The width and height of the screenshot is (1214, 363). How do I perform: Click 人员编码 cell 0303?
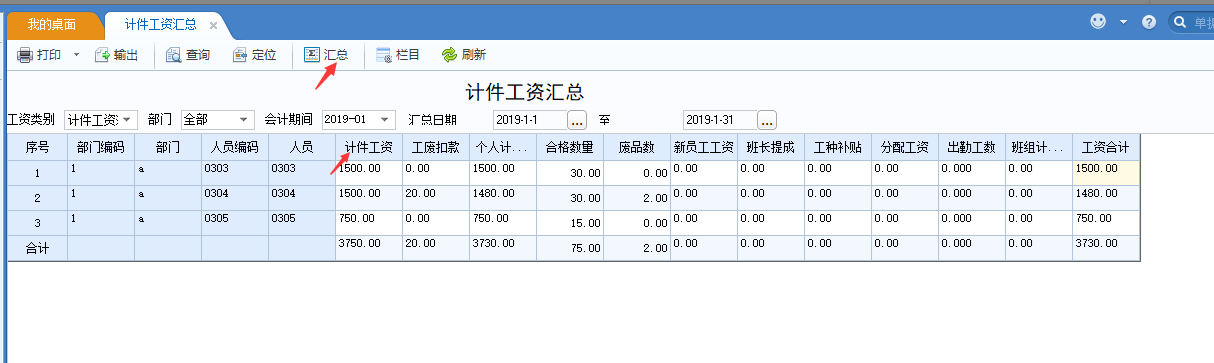click(x=235, y=172)
